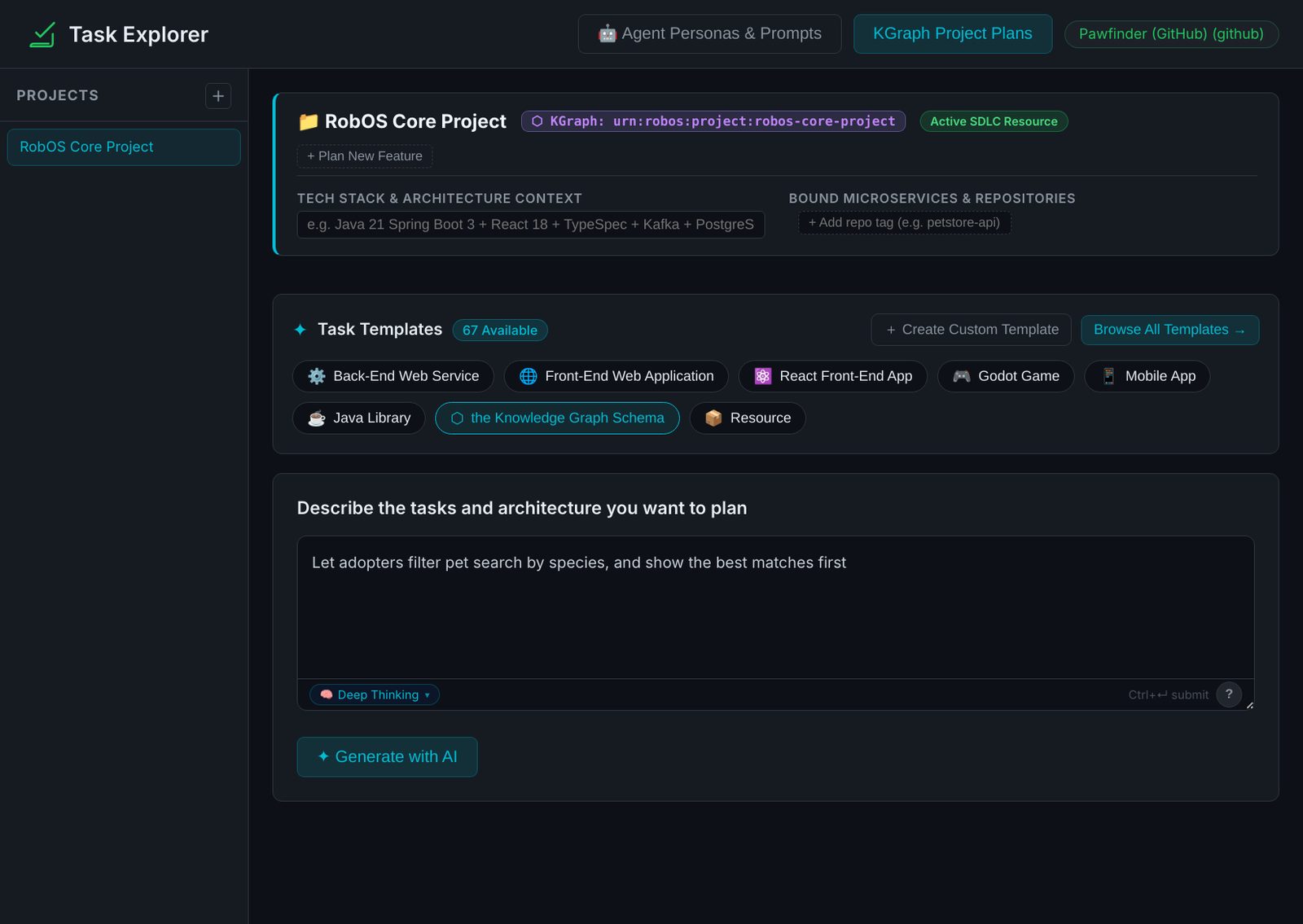Click the gamepad icon on Godot Game
The width and height of the screenshot is (1303, 924).
962,376
